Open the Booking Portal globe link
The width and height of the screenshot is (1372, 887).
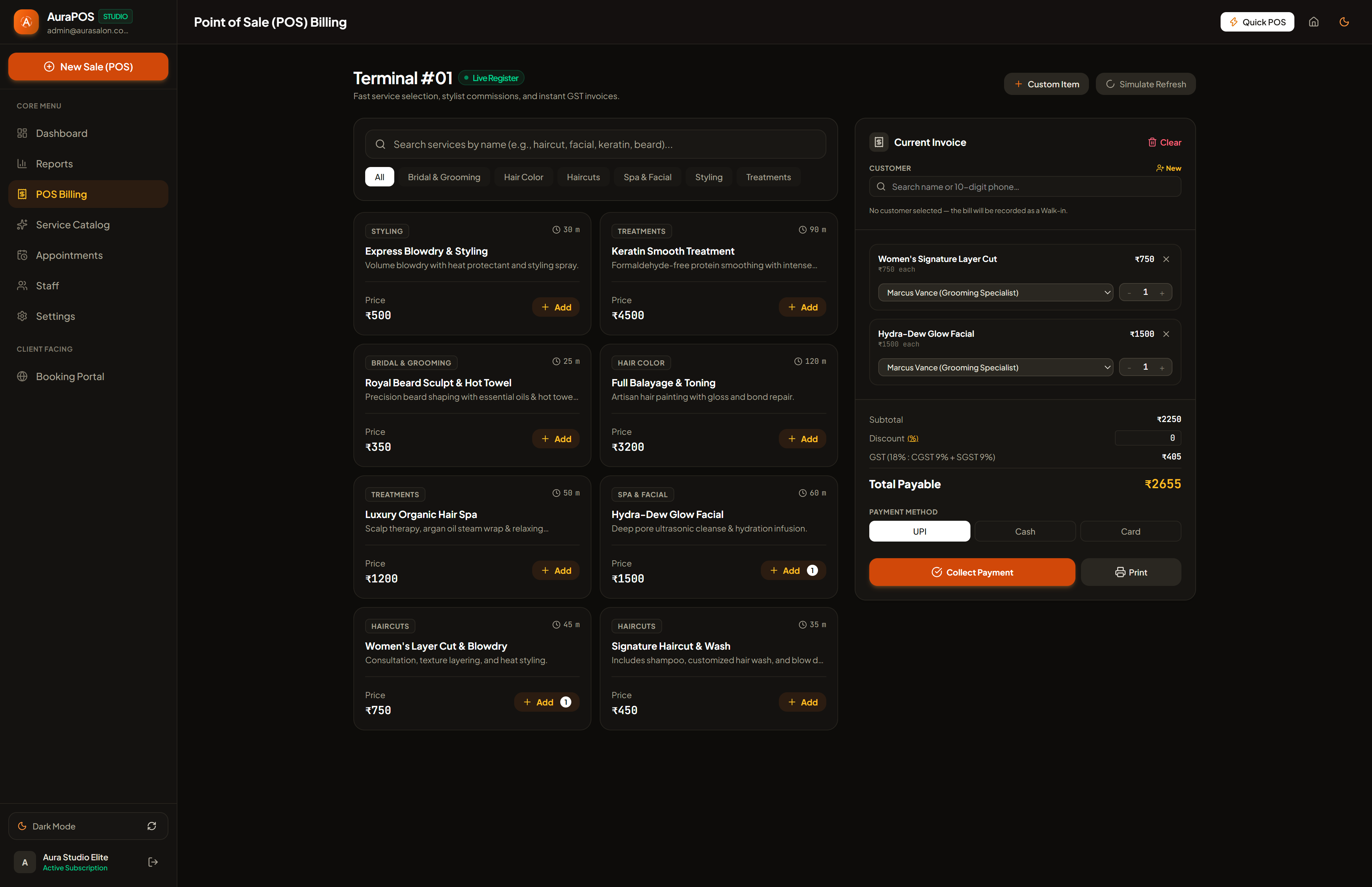coord(88,376)
